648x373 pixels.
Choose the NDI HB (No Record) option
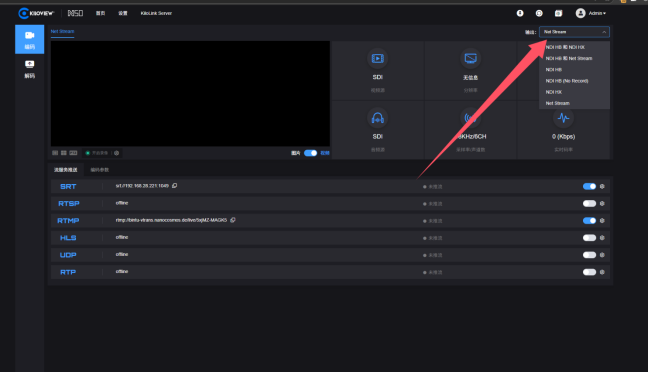pyautogui.click(x=574, y=81)
